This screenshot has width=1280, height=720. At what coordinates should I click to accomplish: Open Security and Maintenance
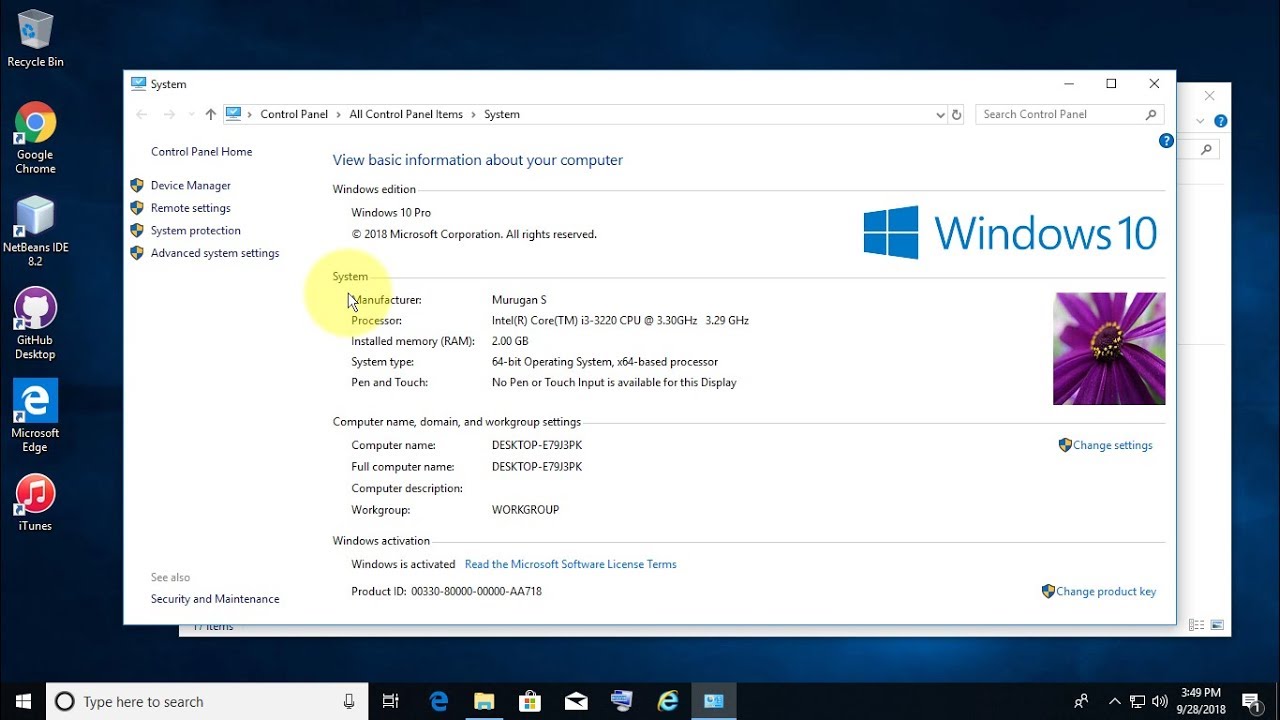(215, 599)
